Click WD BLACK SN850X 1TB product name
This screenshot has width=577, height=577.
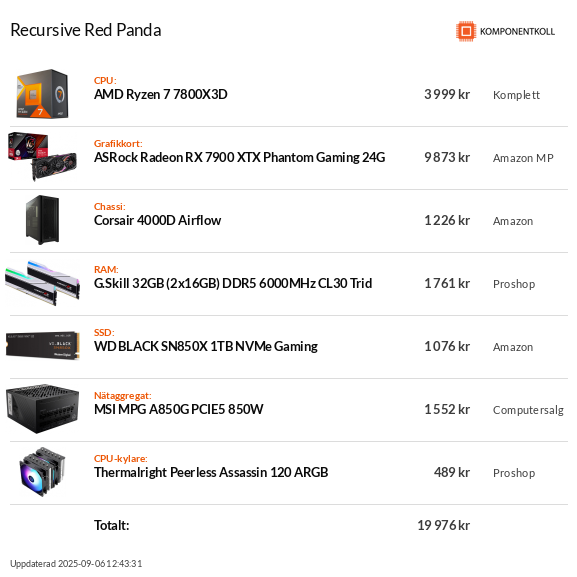(x=206, y=346)
